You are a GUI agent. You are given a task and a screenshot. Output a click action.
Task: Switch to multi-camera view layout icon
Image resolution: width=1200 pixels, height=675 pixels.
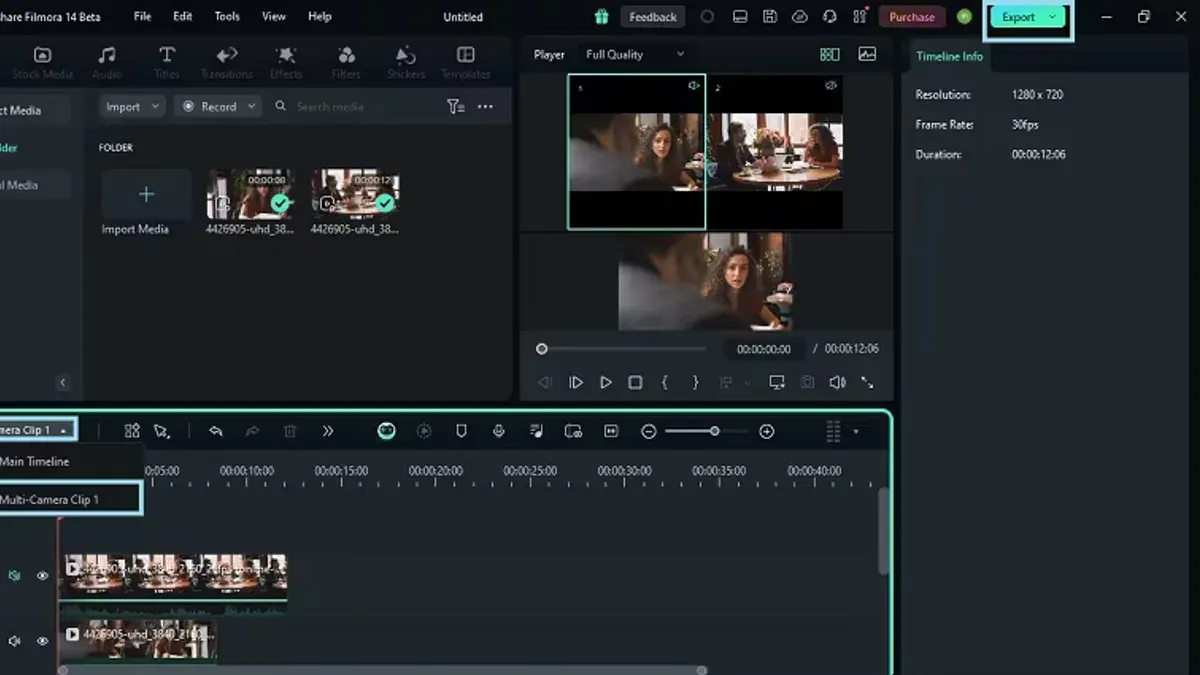[x=829, y=55]
